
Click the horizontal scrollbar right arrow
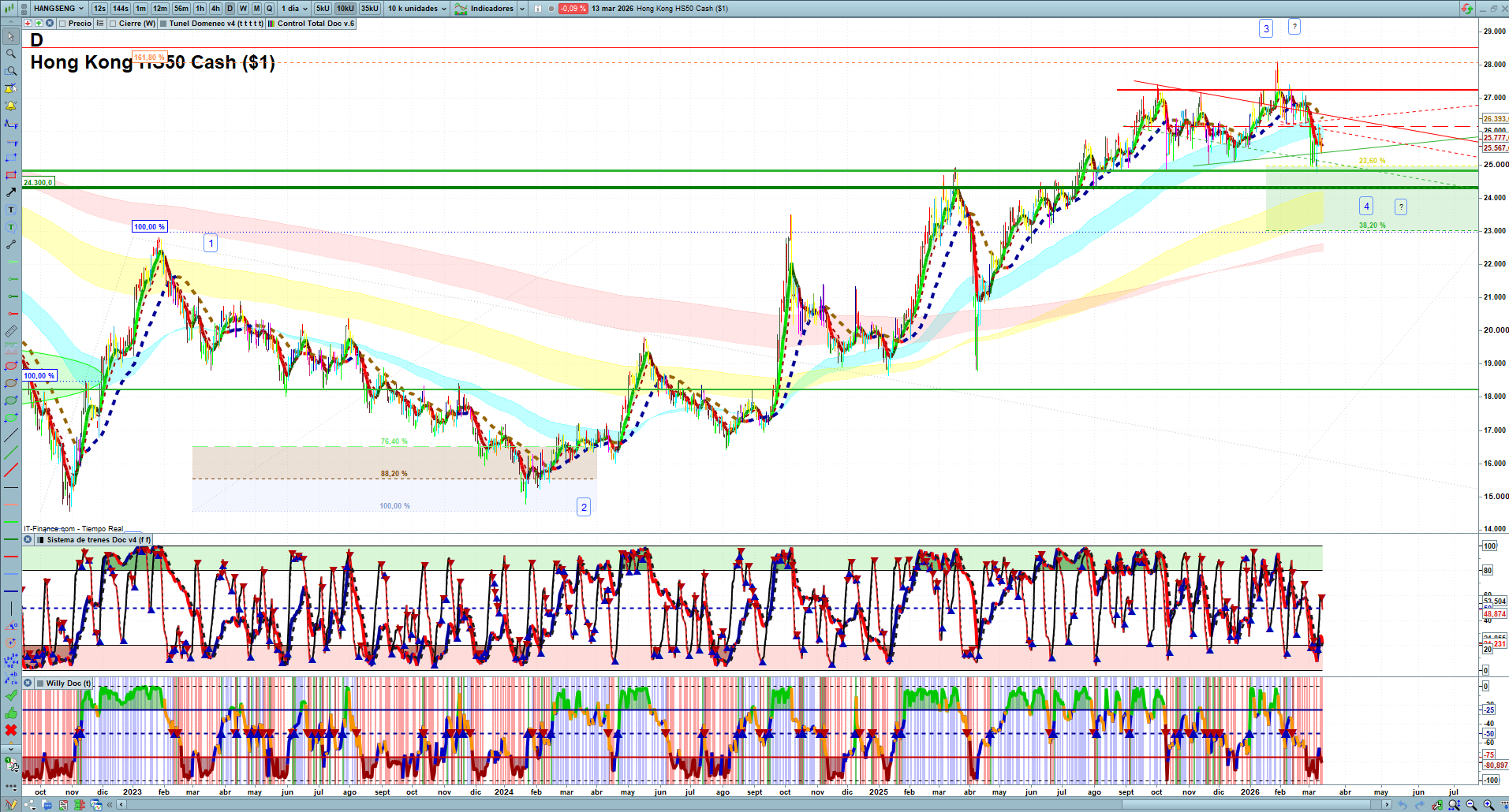tap(1387, 805)
